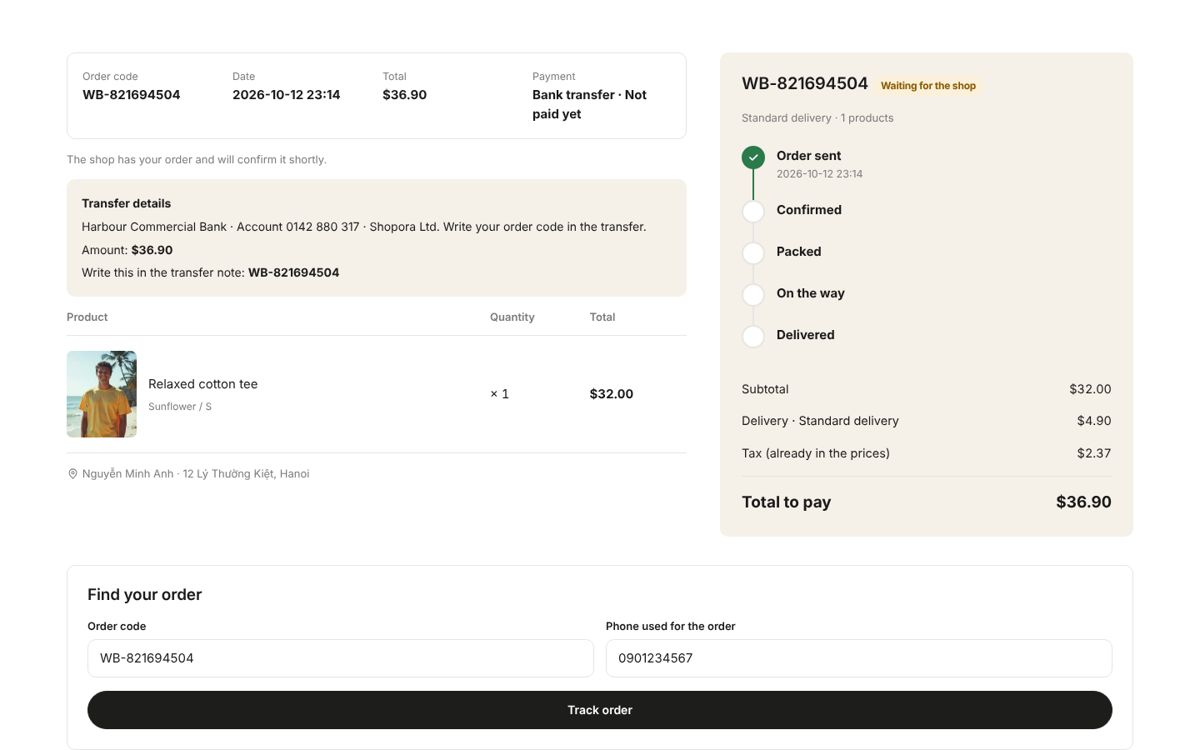
Task: Click the On the way step circle
Action: point(753,295)
